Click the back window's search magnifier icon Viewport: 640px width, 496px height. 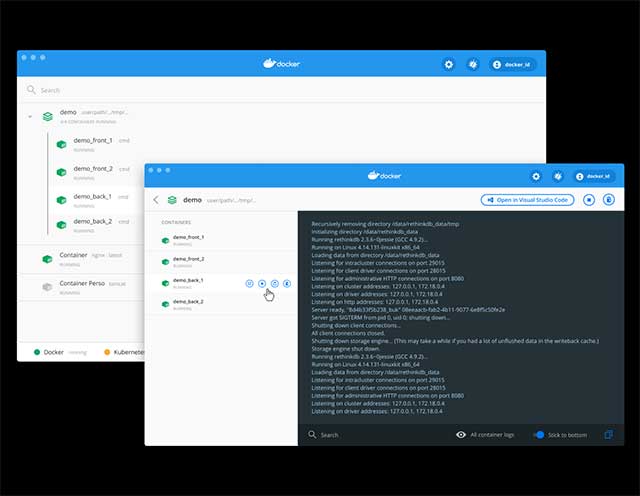(x=31, y=89)
